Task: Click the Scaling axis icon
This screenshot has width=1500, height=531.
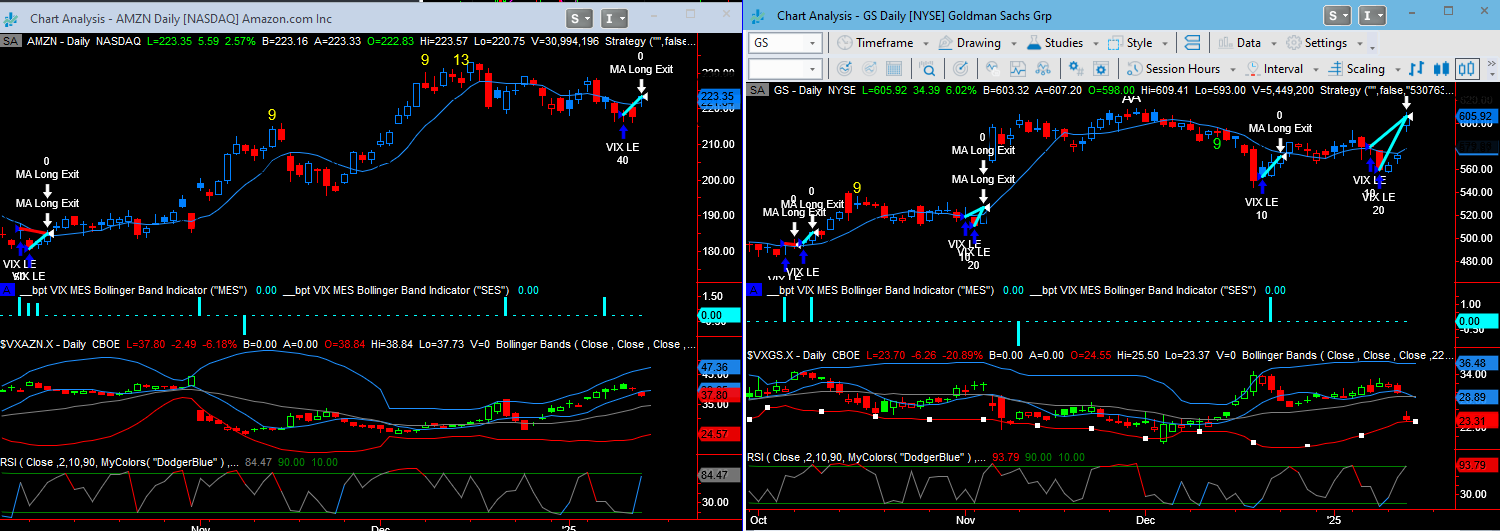Action: point(1335,69)
